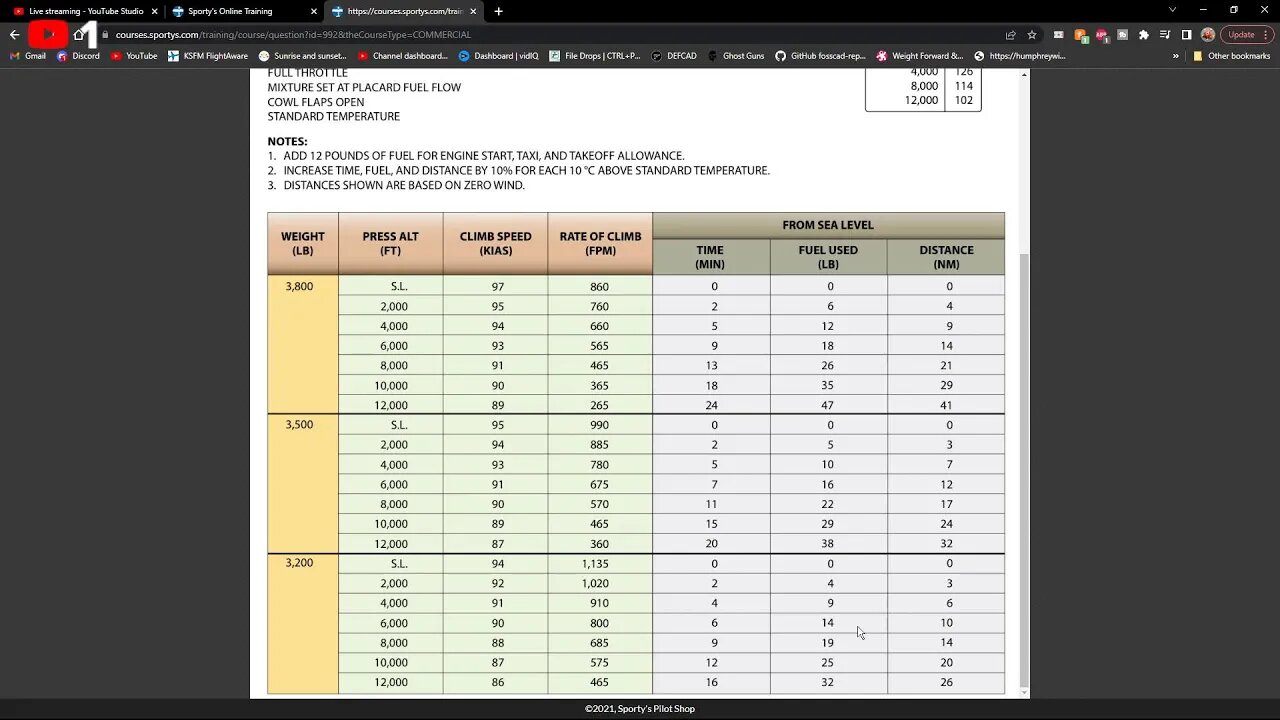This screenshot has width=1280, height=720.
Task: Switch to Sporty's Online Training tab
Action: (243, 11)
